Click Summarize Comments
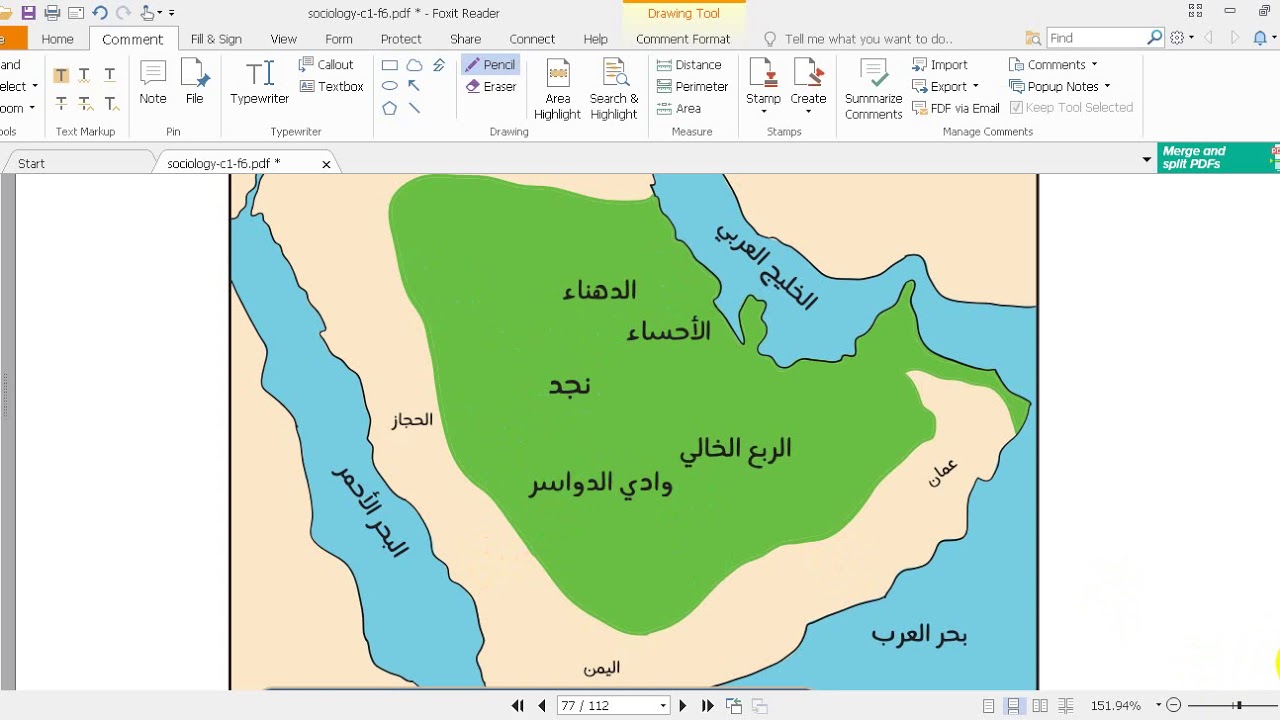 tap(873, 90)
